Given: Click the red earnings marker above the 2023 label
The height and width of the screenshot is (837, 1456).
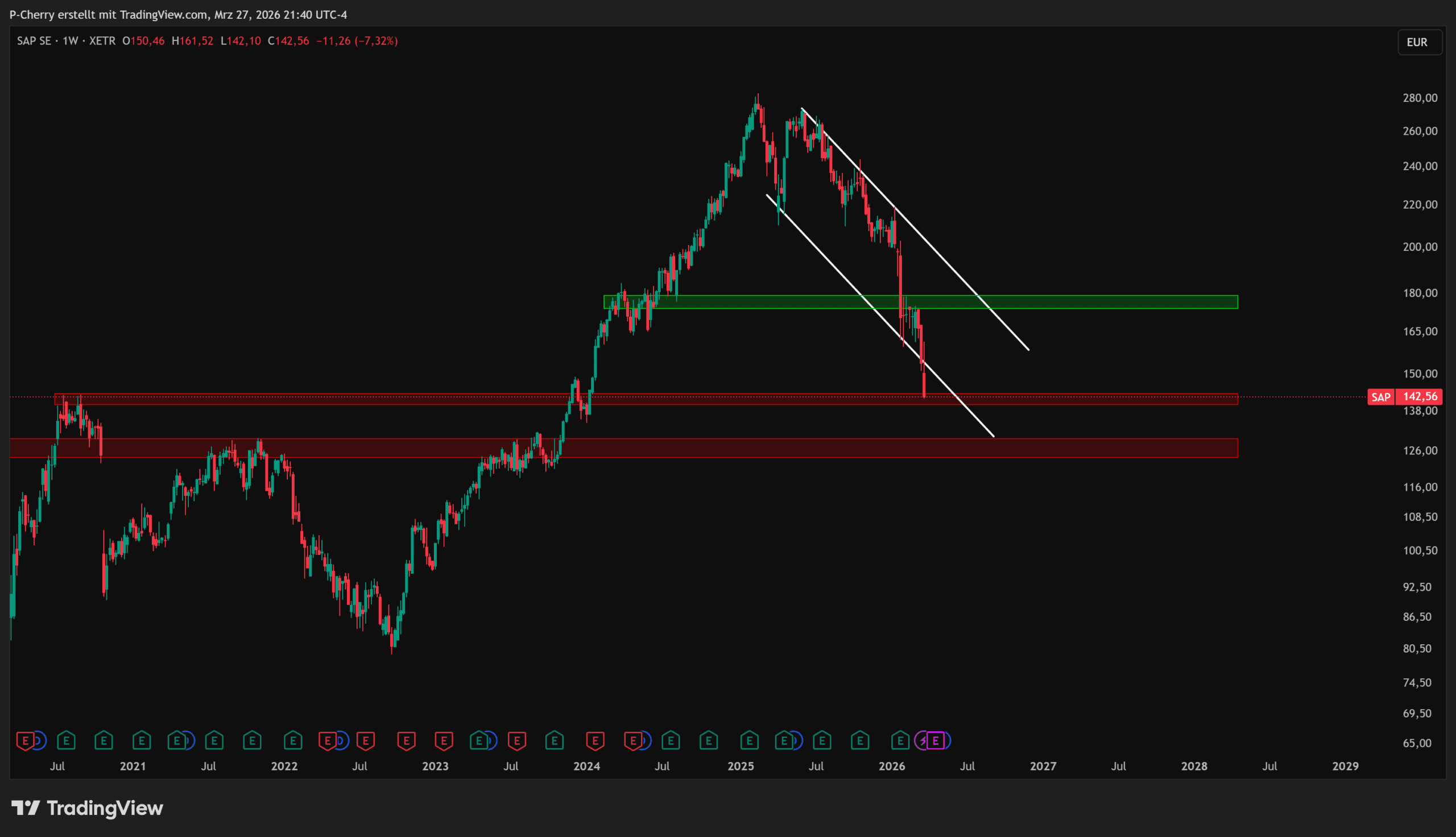Looking at the screenshot, I should [x=444, y=740].
